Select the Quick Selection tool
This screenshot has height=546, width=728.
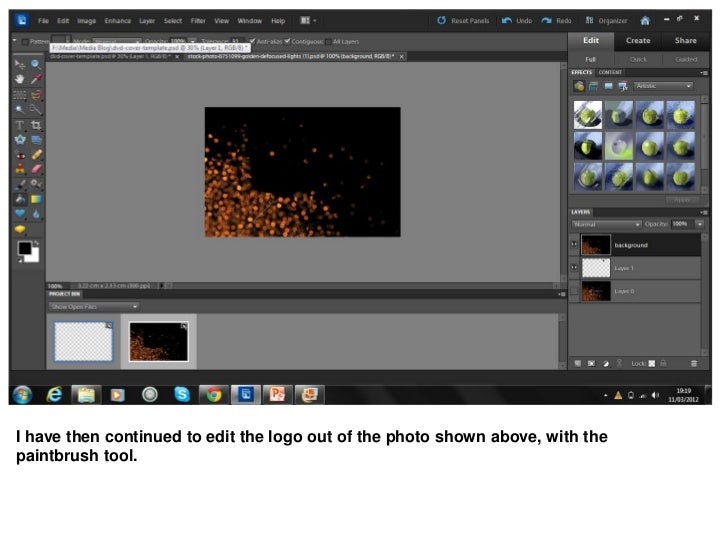36,109
